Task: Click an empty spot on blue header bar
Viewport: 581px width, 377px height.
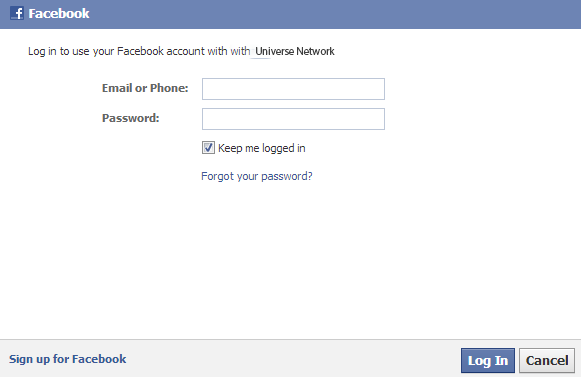Action: click(x=333, y=14)
